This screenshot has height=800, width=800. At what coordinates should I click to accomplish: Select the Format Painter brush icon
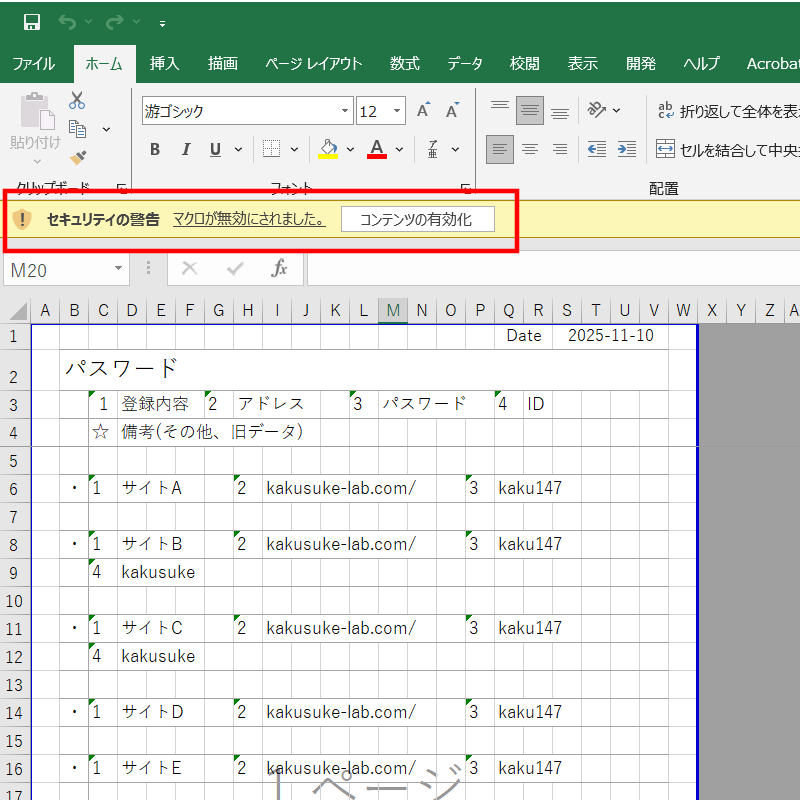coord(77,158)
